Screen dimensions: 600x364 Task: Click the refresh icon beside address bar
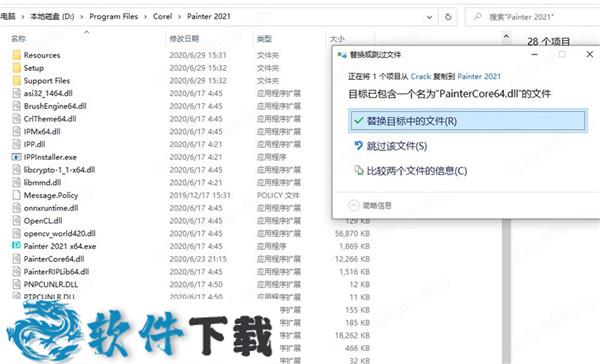[x=448, y=17]
